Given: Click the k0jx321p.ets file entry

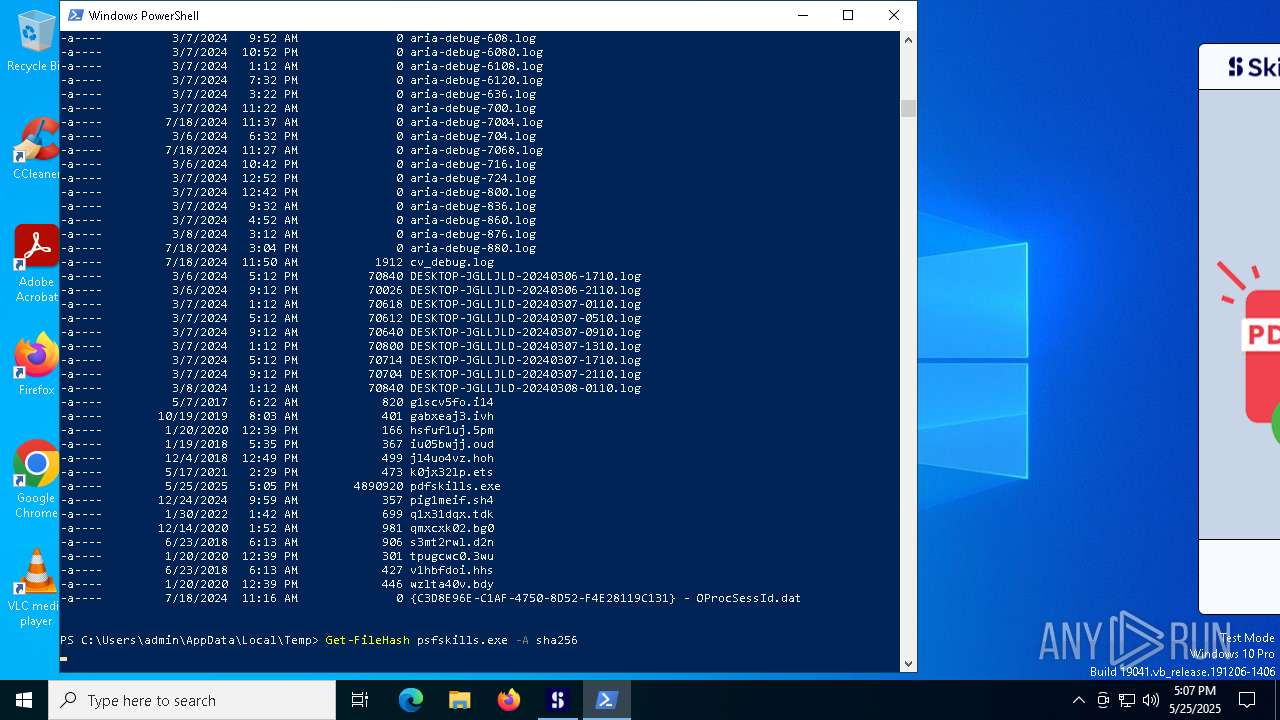Looking at the screenshot, I should pyautogui.click(x=452, y=472).
